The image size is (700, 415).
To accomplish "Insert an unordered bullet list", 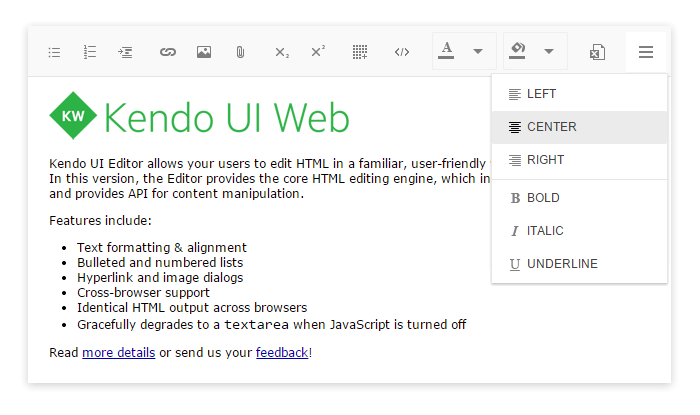I will 54,52.
